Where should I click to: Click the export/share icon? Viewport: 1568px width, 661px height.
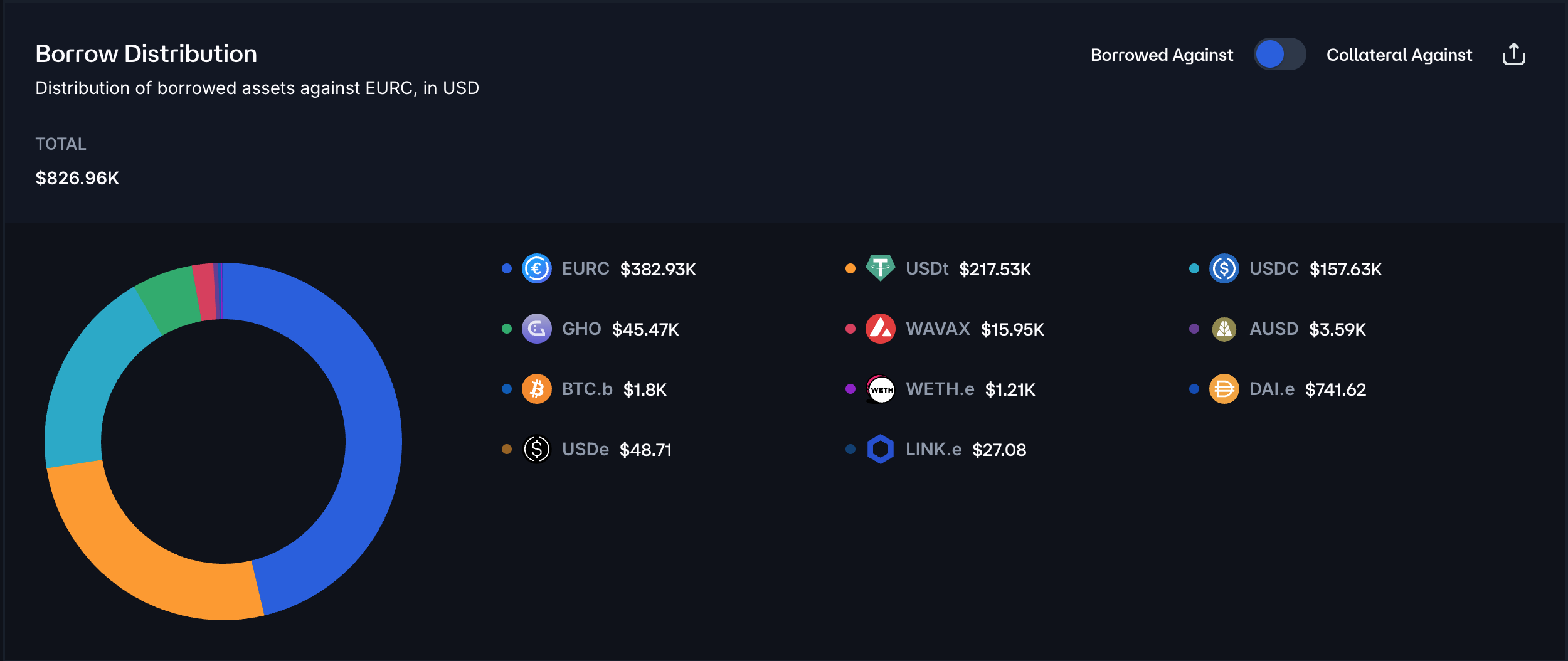coord(1513,55)
